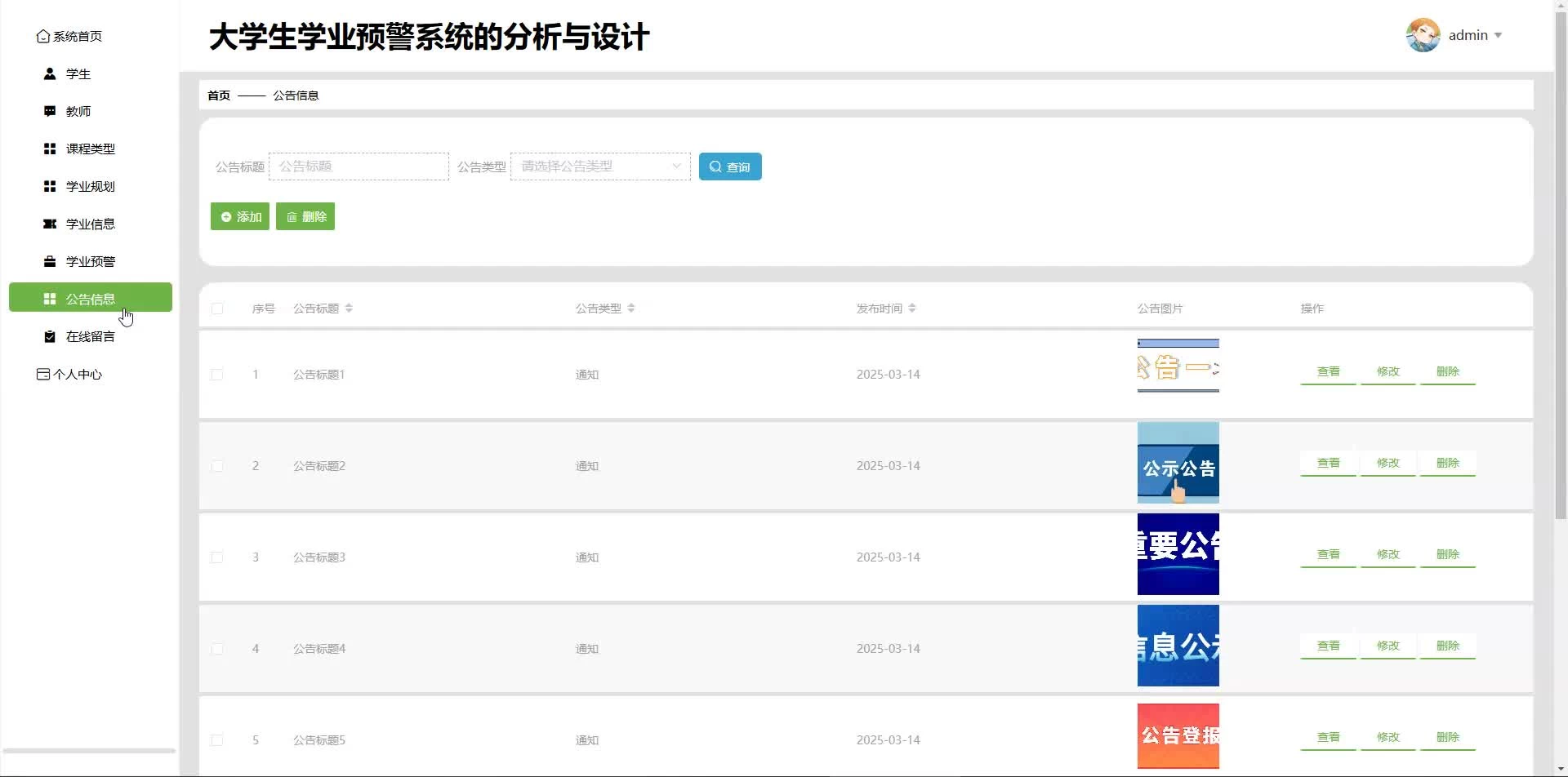Open the 公告类型 dropdown selector
This screenshot has width=1568, height=777.
point(600,166)
